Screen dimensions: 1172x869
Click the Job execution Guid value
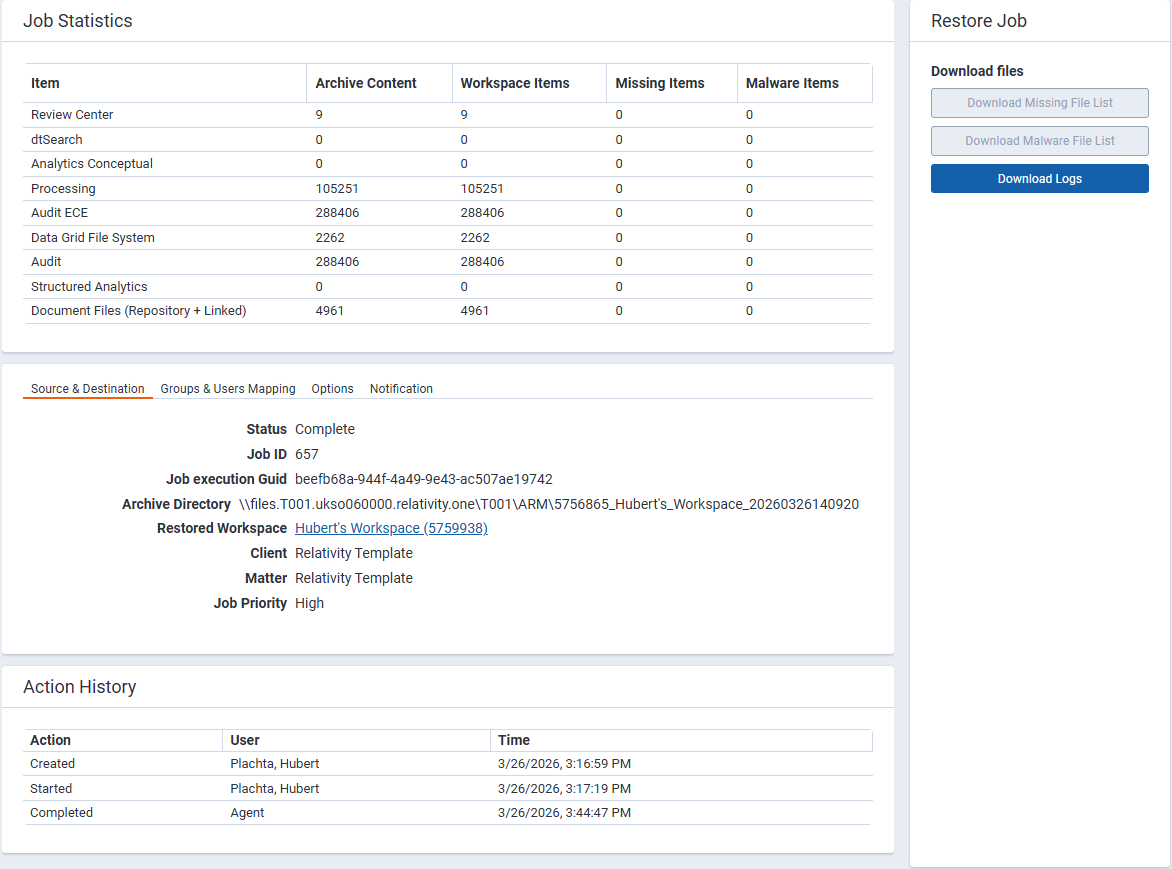424,479
